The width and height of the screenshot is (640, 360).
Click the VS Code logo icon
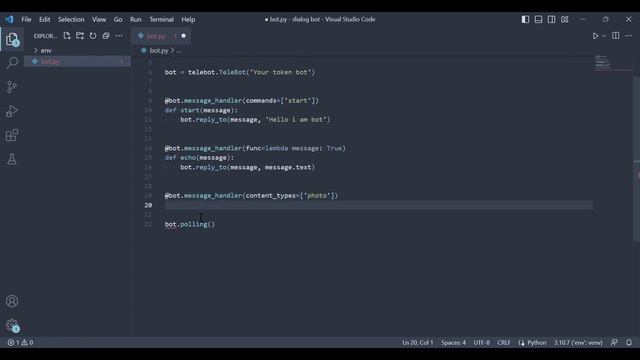pyautogui.click(x=9, y=19)
